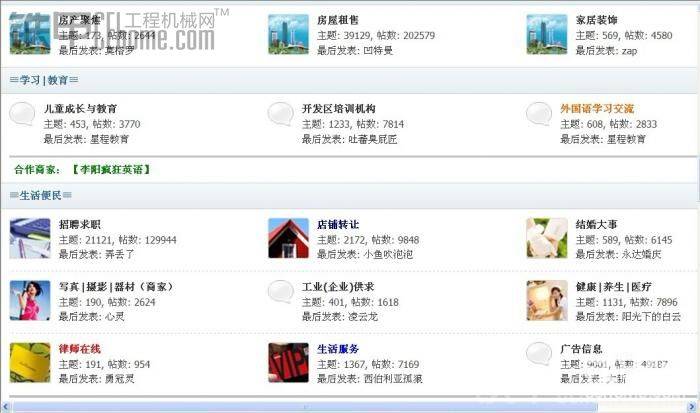Open the 房屋租售 forum icon

coord(288,34)
